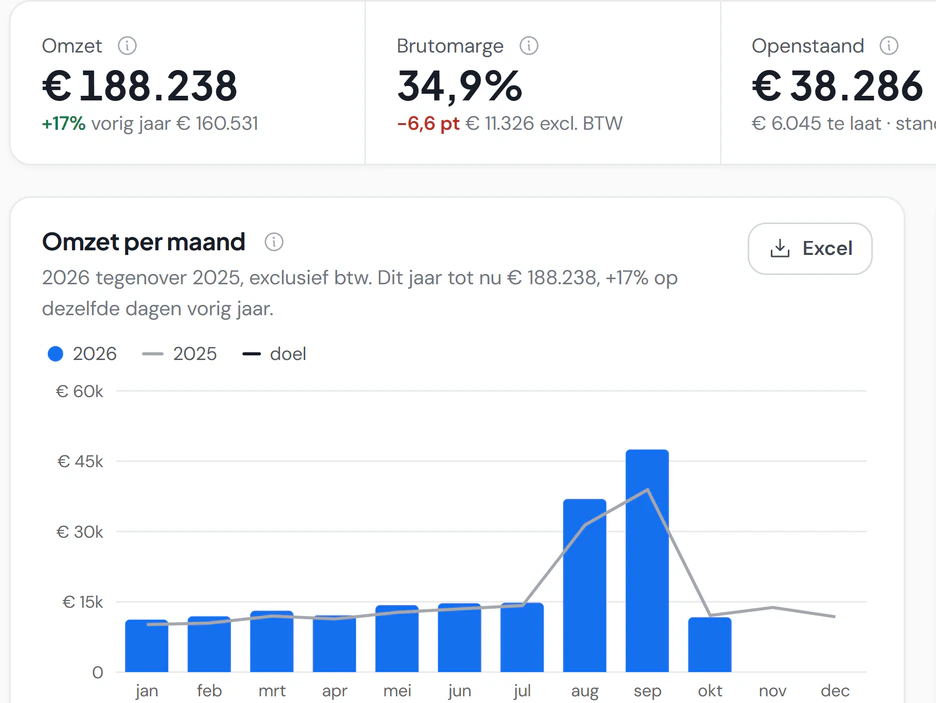Click the April revenue bar

(x=334, y=644)
